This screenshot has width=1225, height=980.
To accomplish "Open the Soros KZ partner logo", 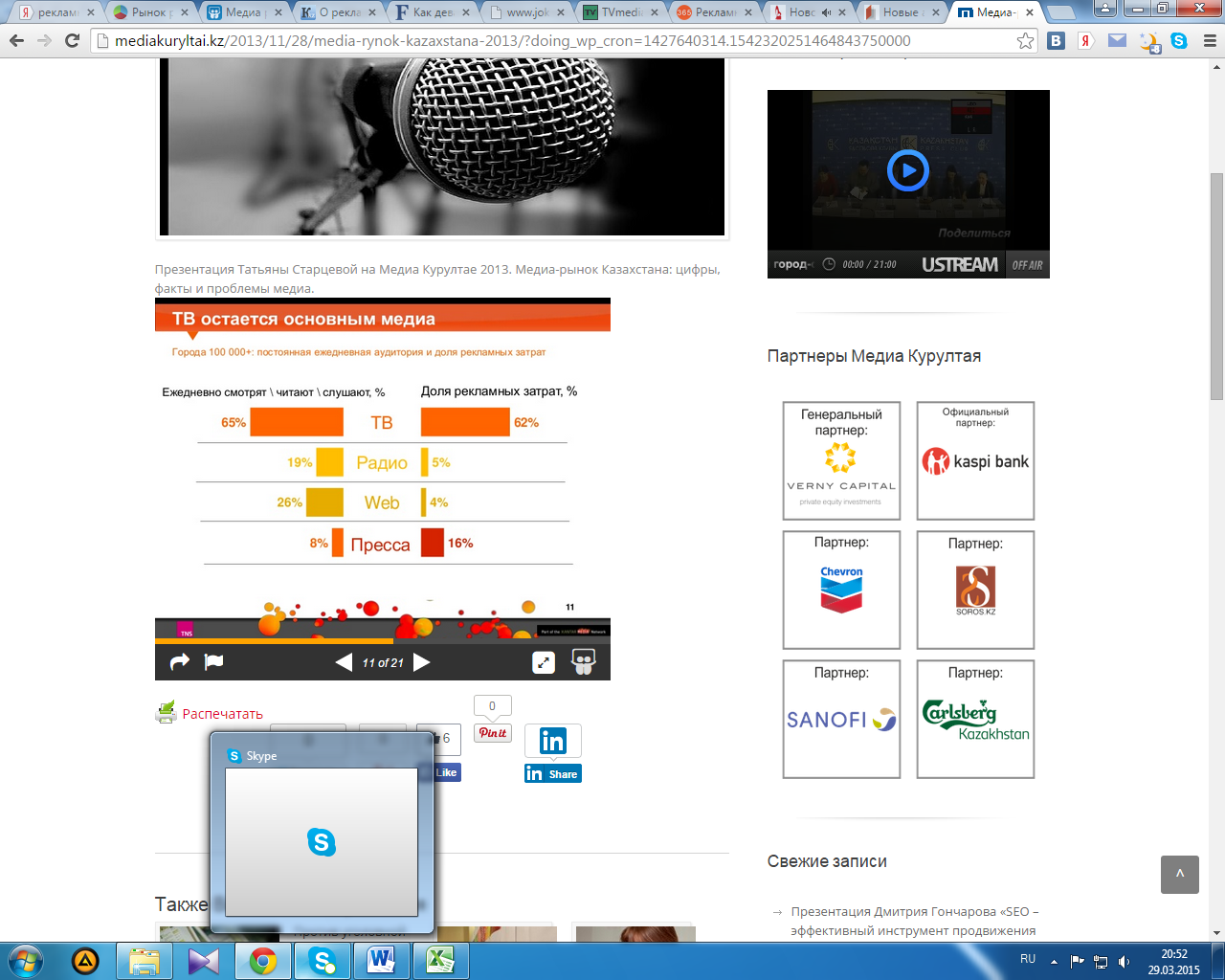I will [975, 590].
